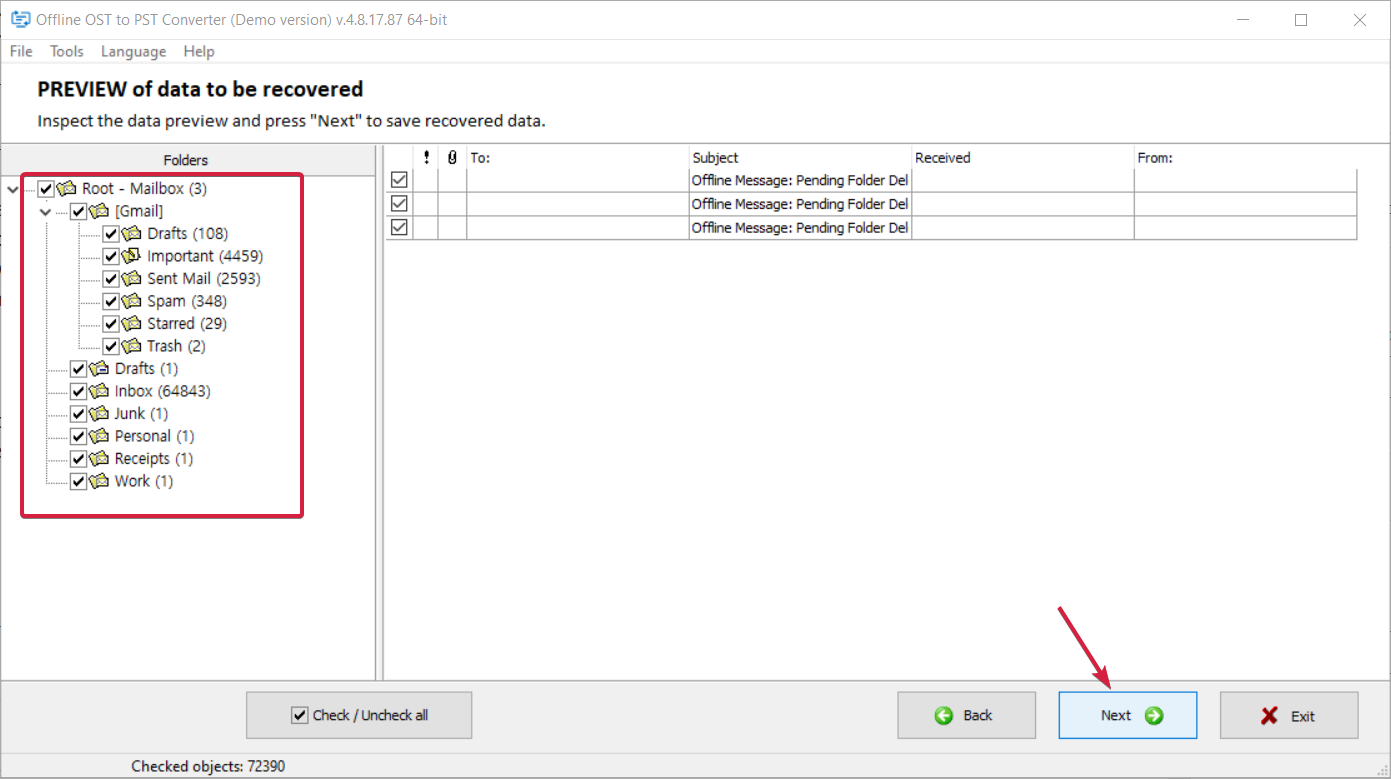Click the Personal (1) folder icon
1391x779 pixels.
(x=99, y=436)
